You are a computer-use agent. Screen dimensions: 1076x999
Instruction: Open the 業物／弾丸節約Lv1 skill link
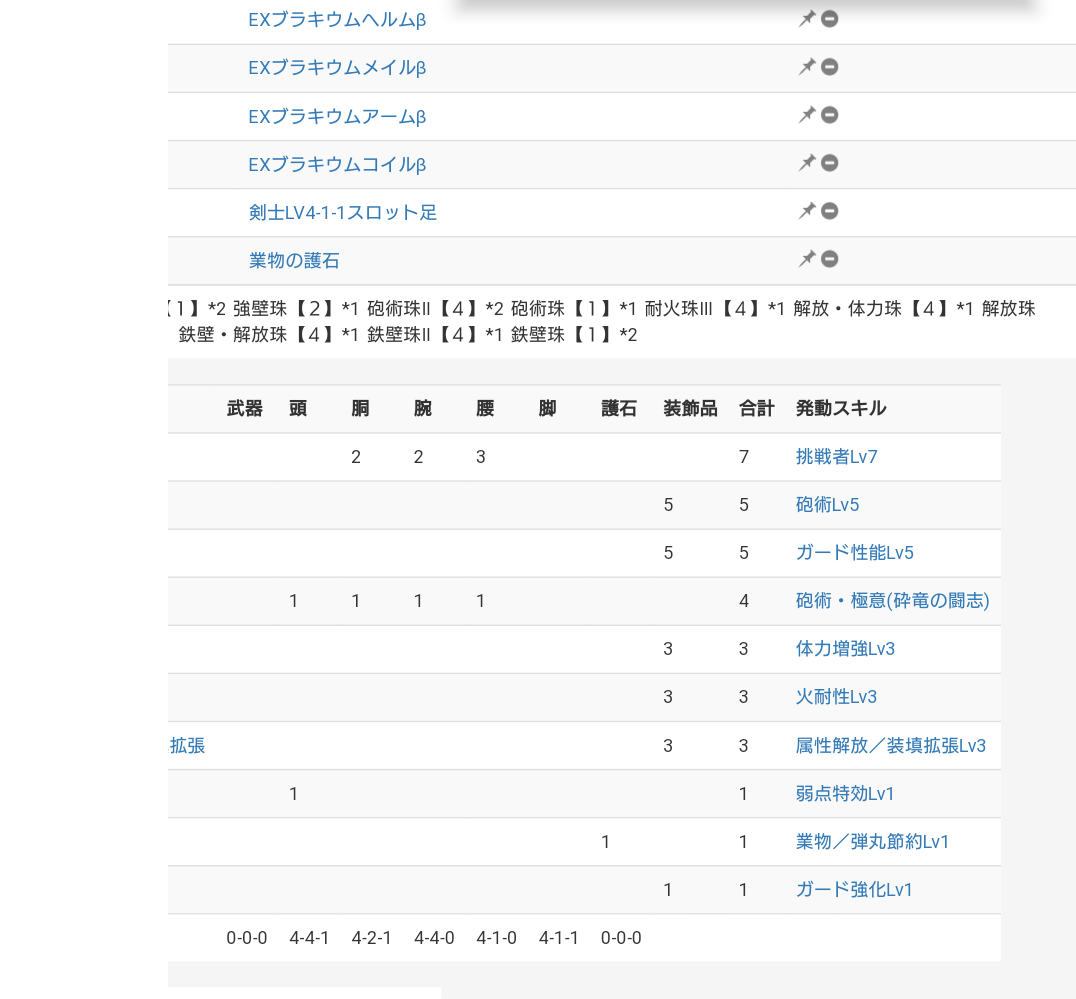point(872,842)
